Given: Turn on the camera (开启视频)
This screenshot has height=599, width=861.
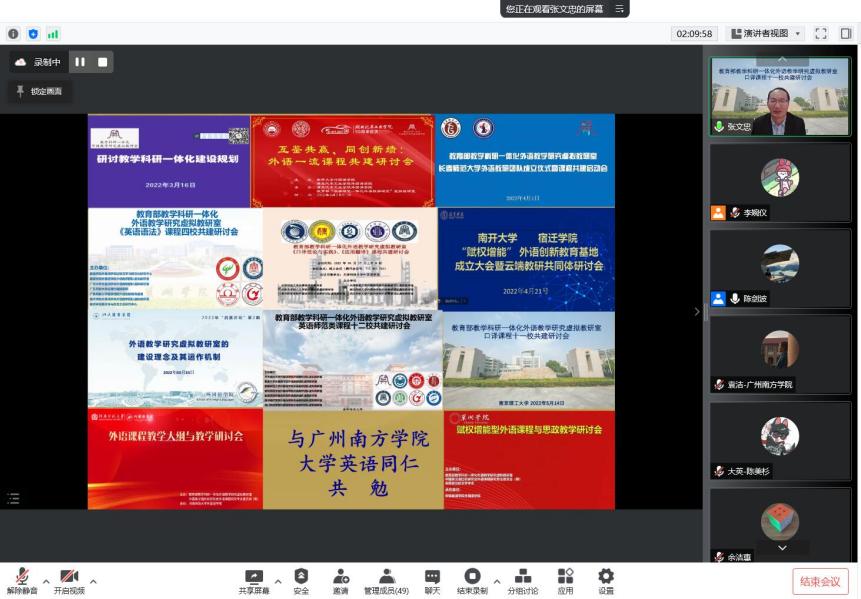Looking at the screenshot, I should coord(69,578).
